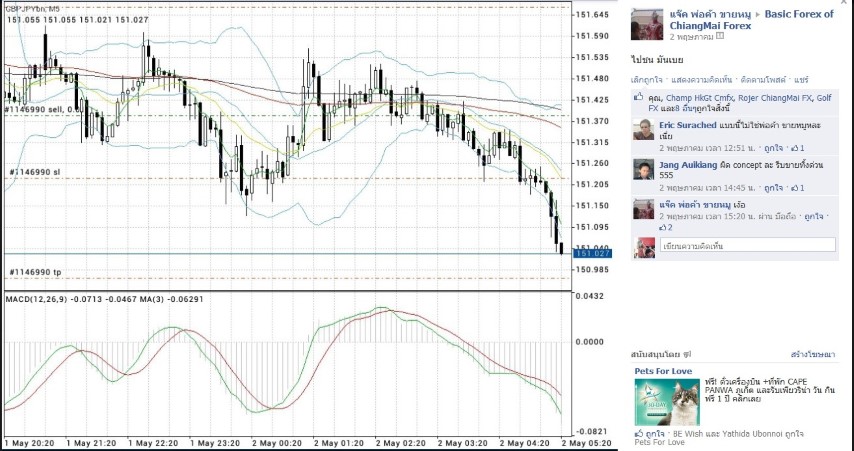
Task: Click สร้างโฆษณา create ad link
Action: coord(813,355)
